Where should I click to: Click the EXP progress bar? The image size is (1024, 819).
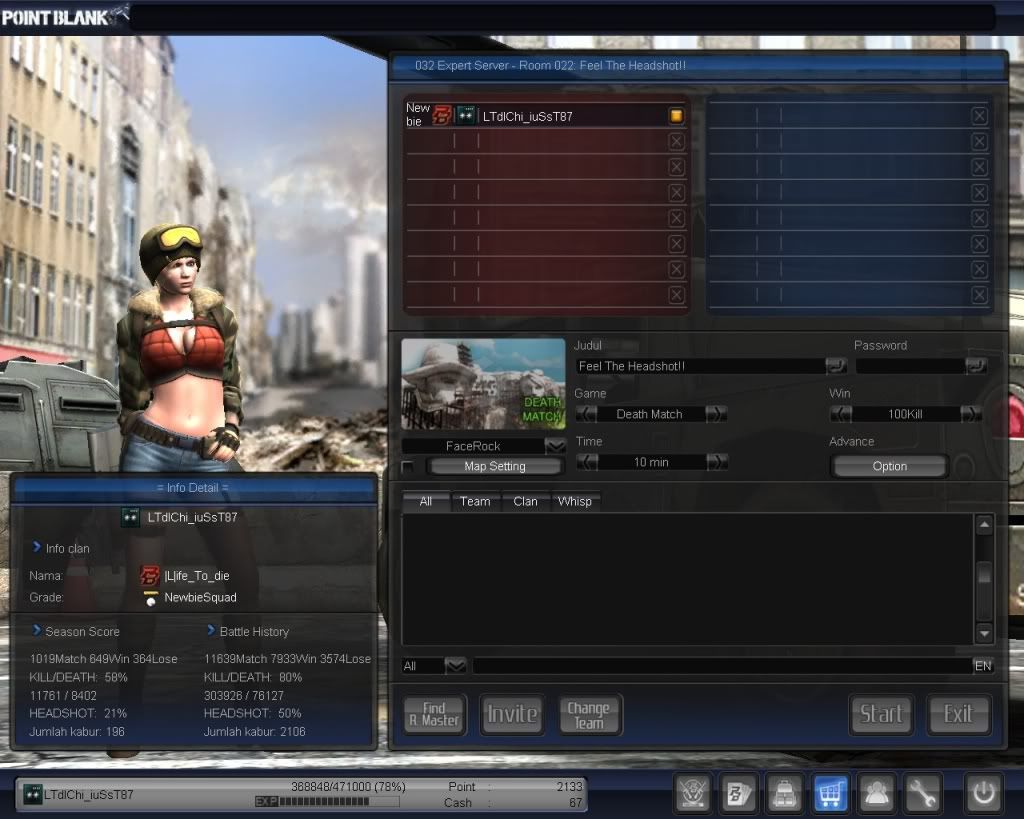[x=327, y=801]
